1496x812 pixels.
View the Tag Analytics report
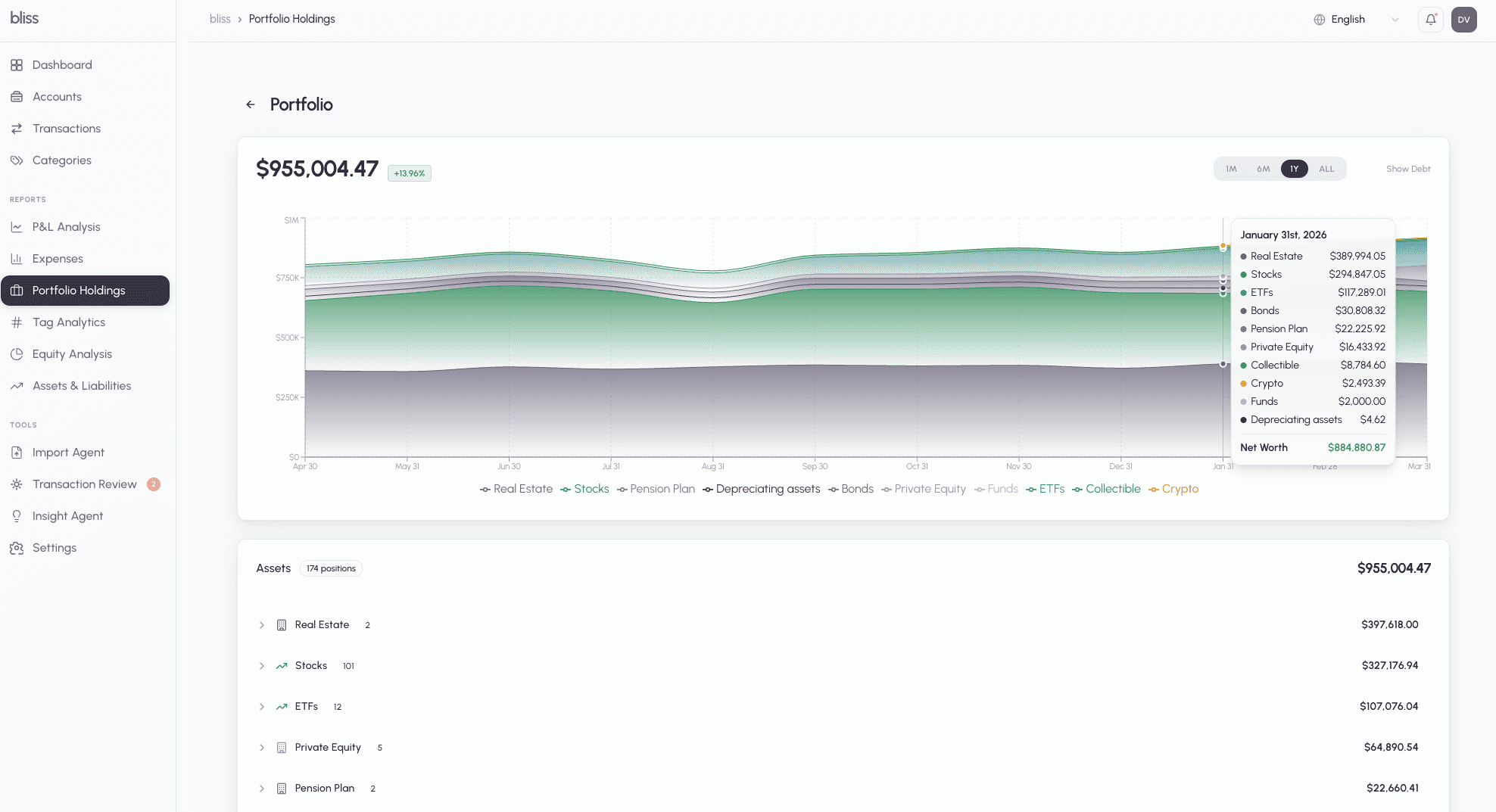[x=68, y=322]
